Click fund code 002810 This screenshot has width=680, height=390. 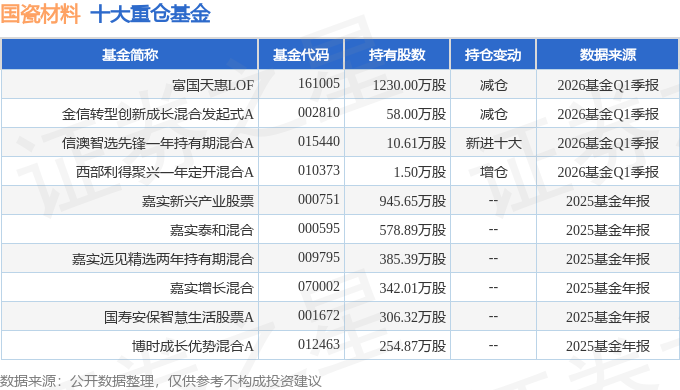tap(319, 112)
